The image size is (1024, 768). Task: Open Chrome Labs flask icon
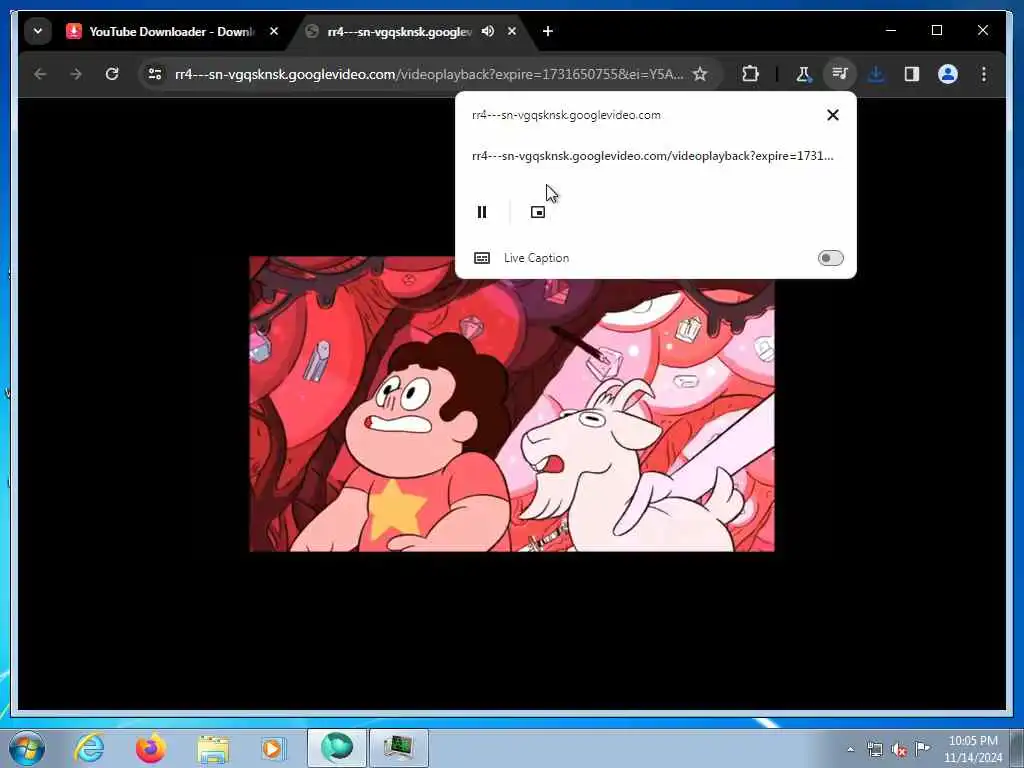tap(804, 74)
